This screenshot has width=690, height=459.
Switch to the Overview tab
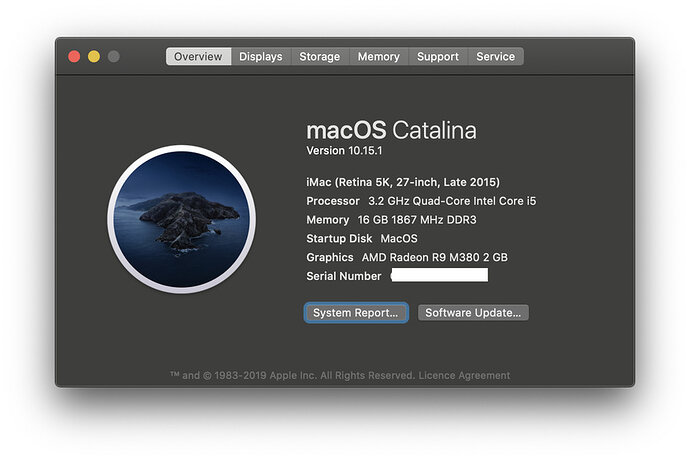coord(198,56)
